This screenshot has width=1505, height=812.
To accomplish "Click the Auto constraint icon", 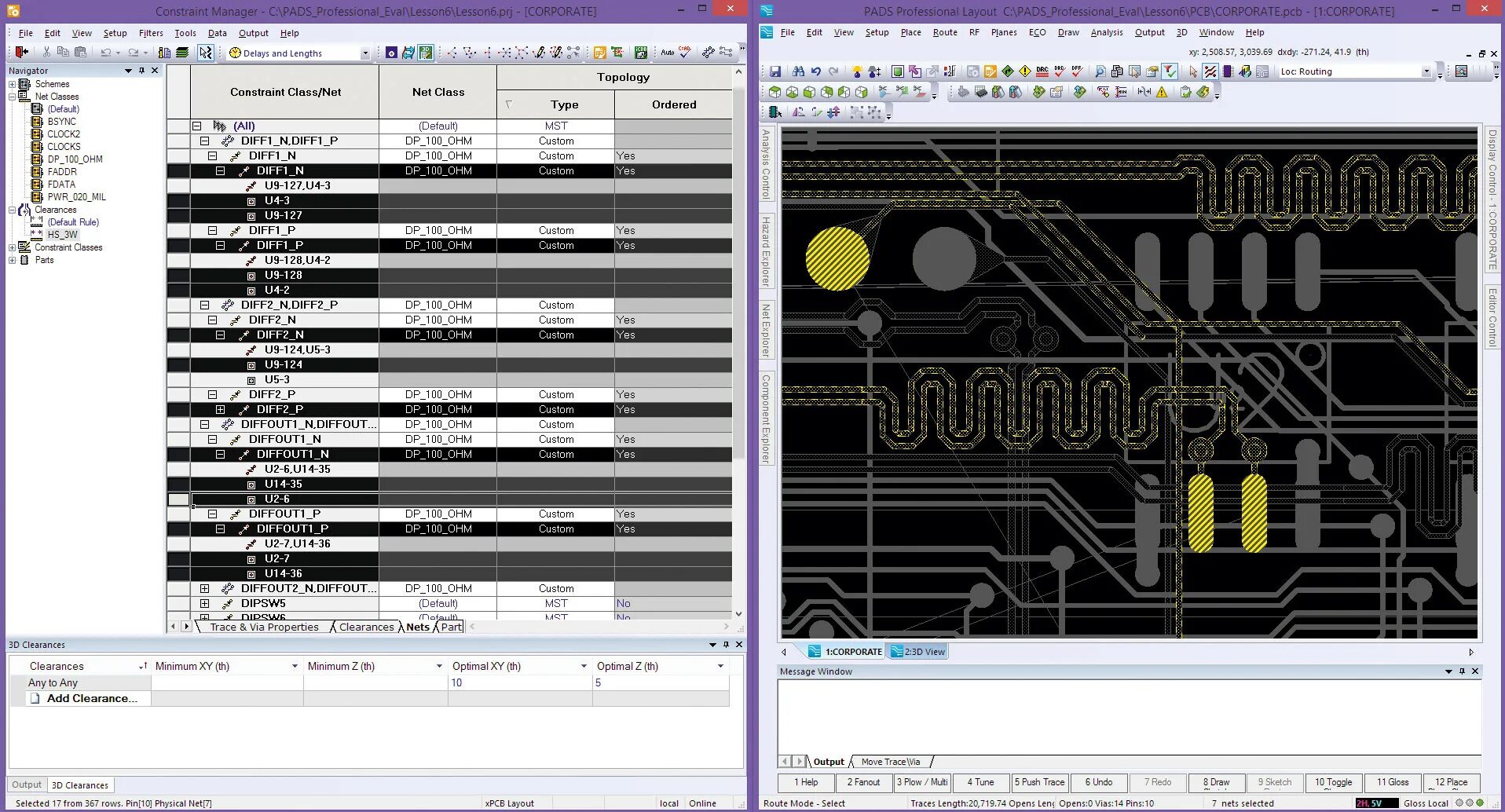I will (x=667, y=52).
